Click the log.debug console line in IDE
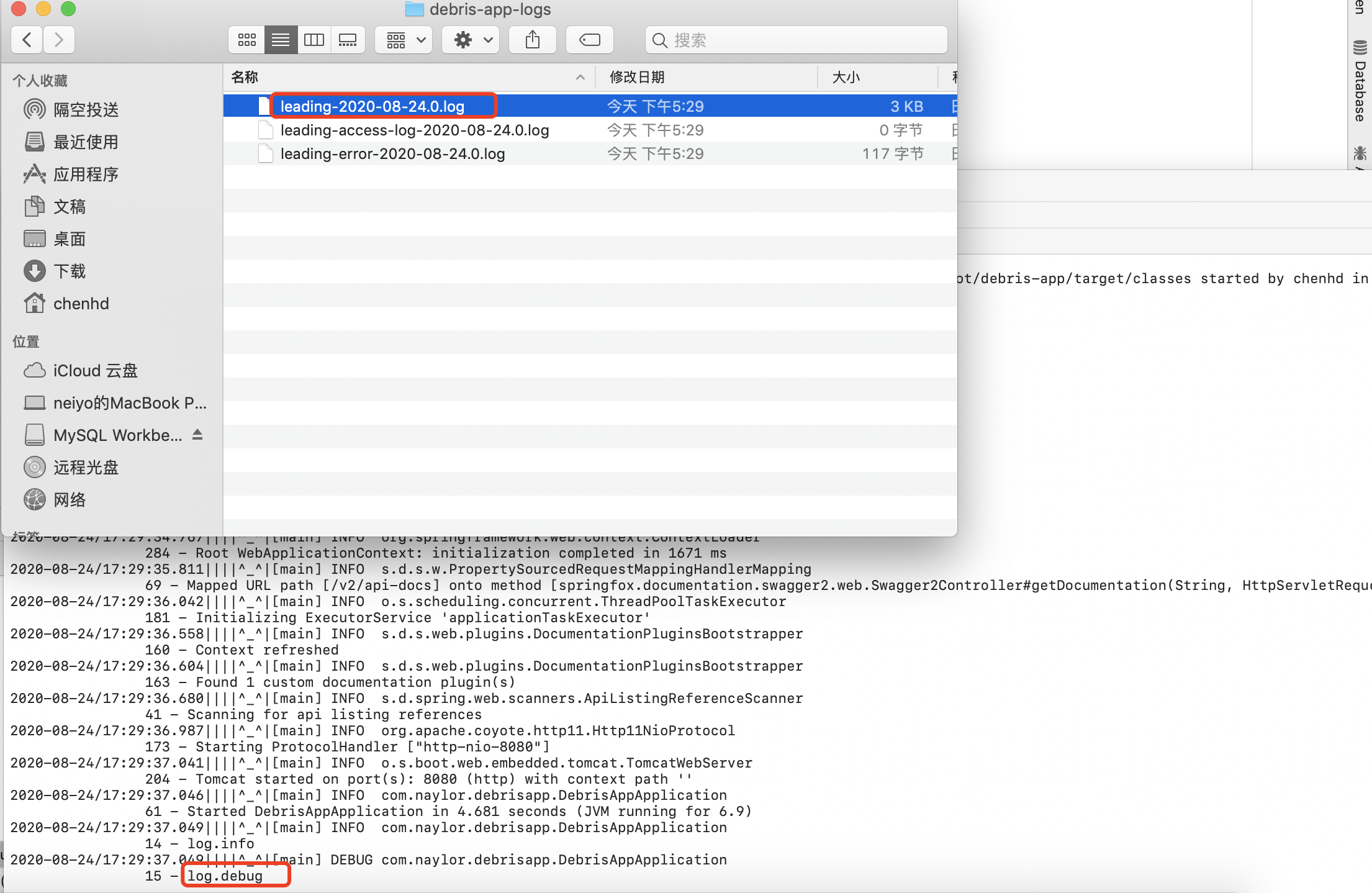The height and width of the screenshot is (893, 1372). pyautogui.click(x=225, y=876)
